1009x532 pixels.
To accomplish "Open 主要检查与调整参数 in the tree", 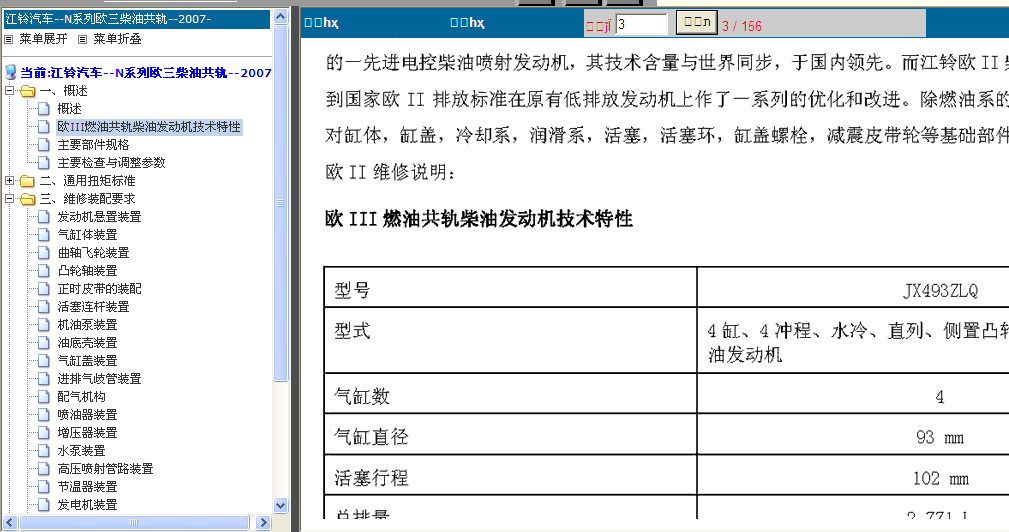I will pos(111,163).
